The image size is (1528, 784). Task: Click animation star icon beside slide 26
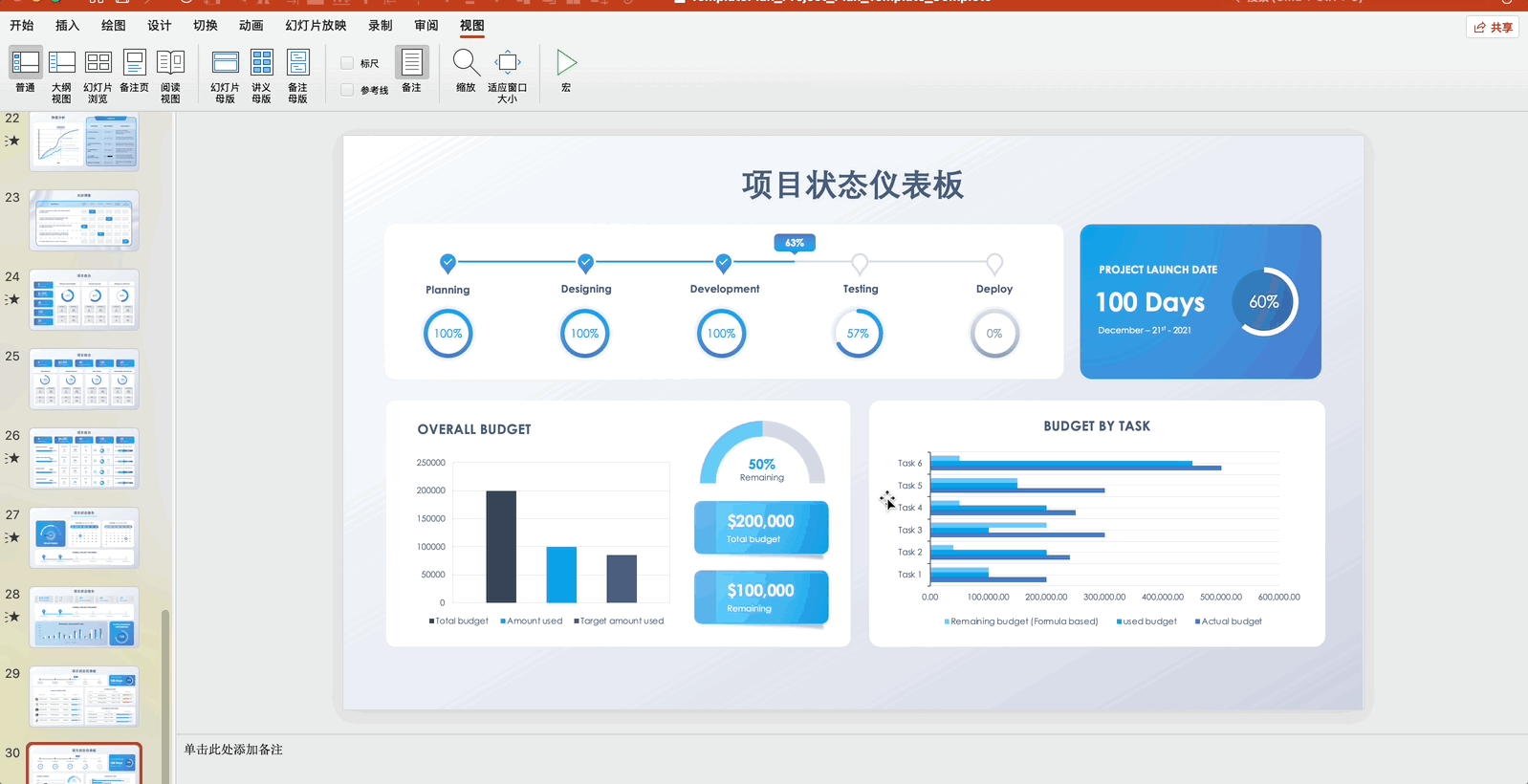(x=12, y=458)
